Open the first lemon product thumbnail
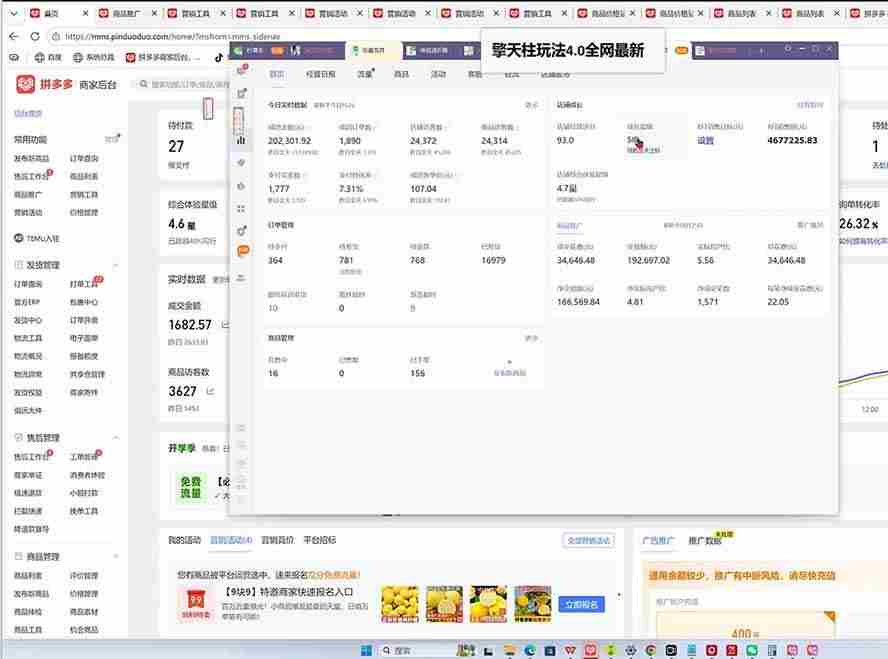888x659 pixels. point(400,604)
